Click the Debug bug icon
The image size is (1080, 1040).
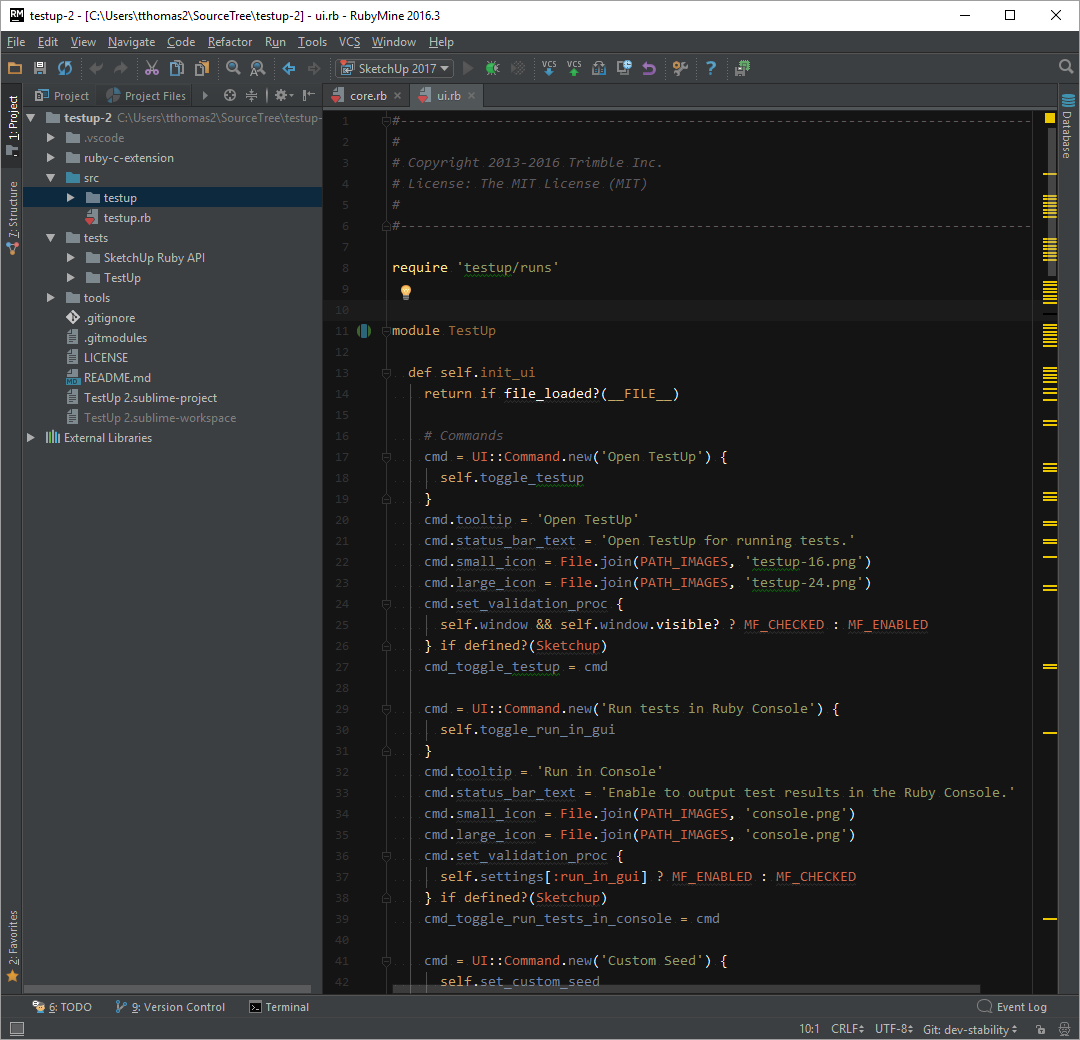pyautogui.click(x=492, y=68)
